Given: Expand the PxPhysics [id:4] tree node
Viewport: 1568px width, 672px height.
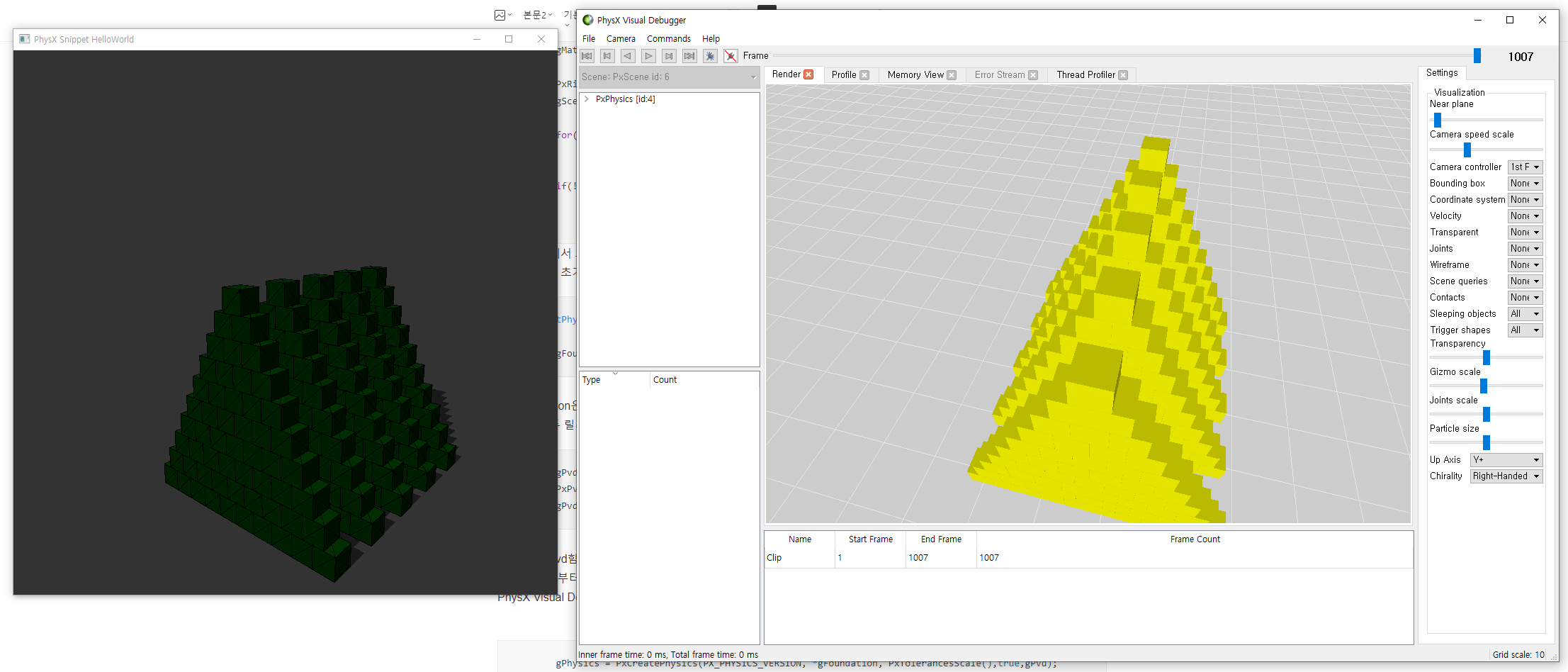Looking at the screenshot, I should [587, 99].
